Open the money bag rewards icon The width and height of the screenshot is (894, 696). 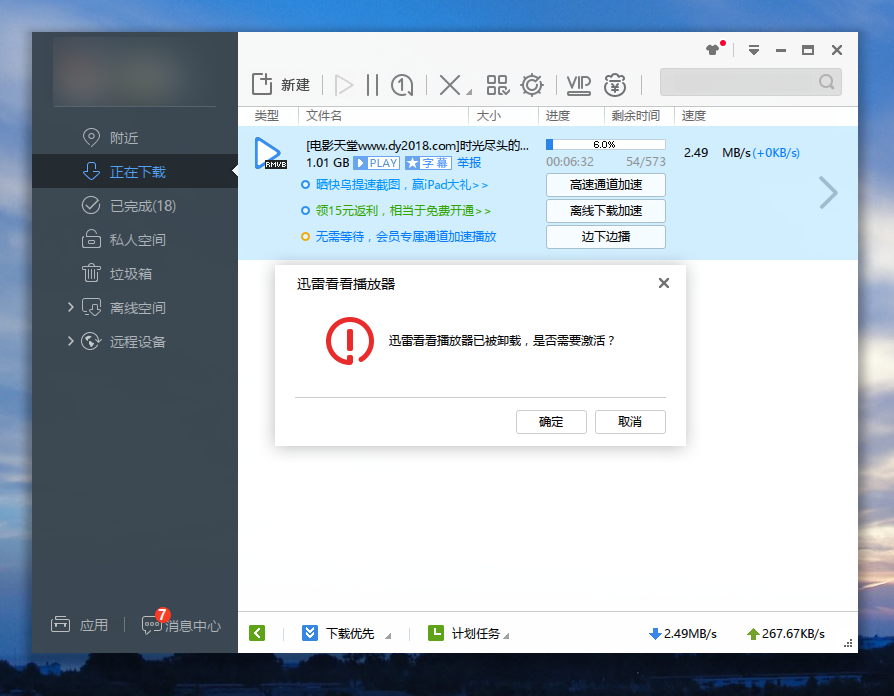[x=615, y=85]
